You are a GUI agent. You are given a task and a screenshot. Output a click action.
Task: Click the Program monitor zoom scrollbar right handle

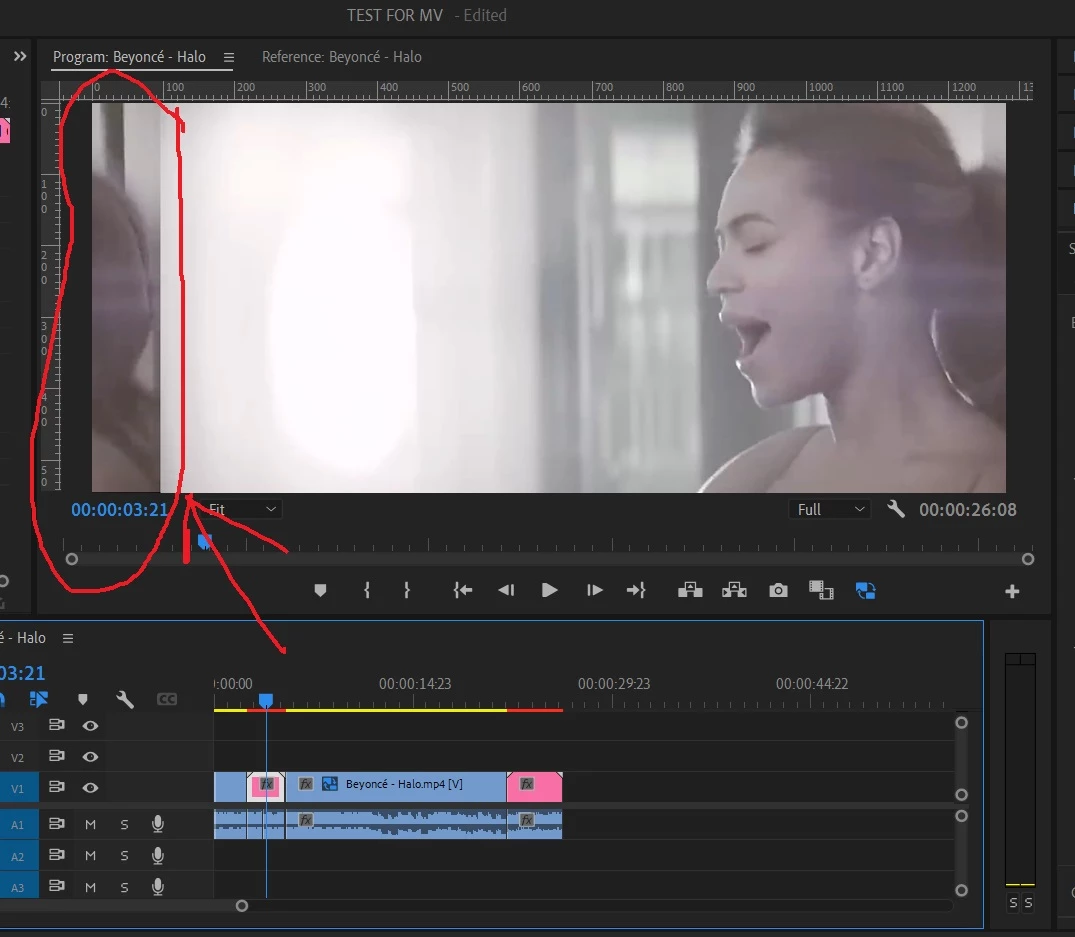pos(1027,559)
